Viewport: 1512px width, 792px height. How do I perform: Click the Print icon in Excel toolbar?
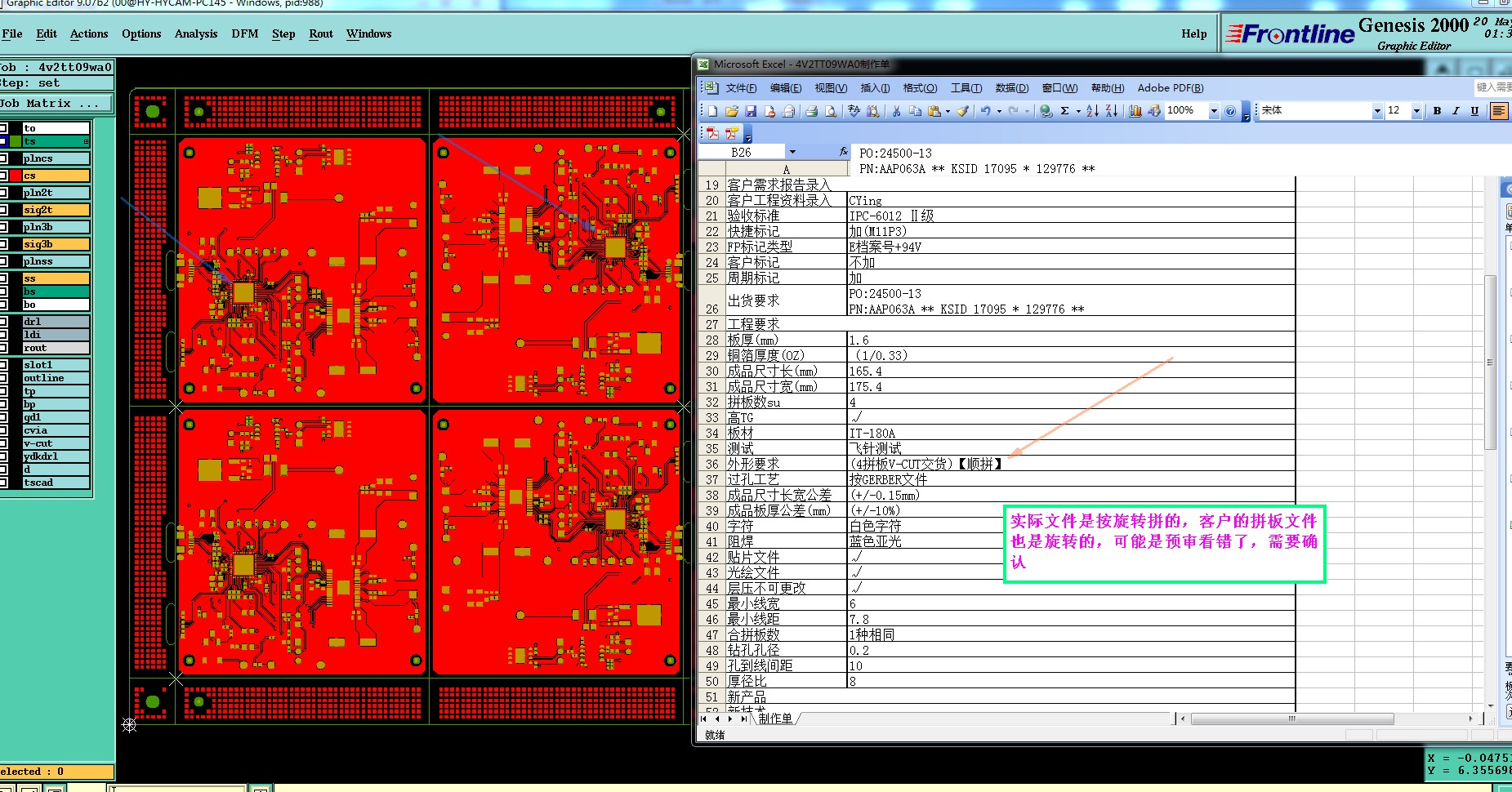point(811,111)
